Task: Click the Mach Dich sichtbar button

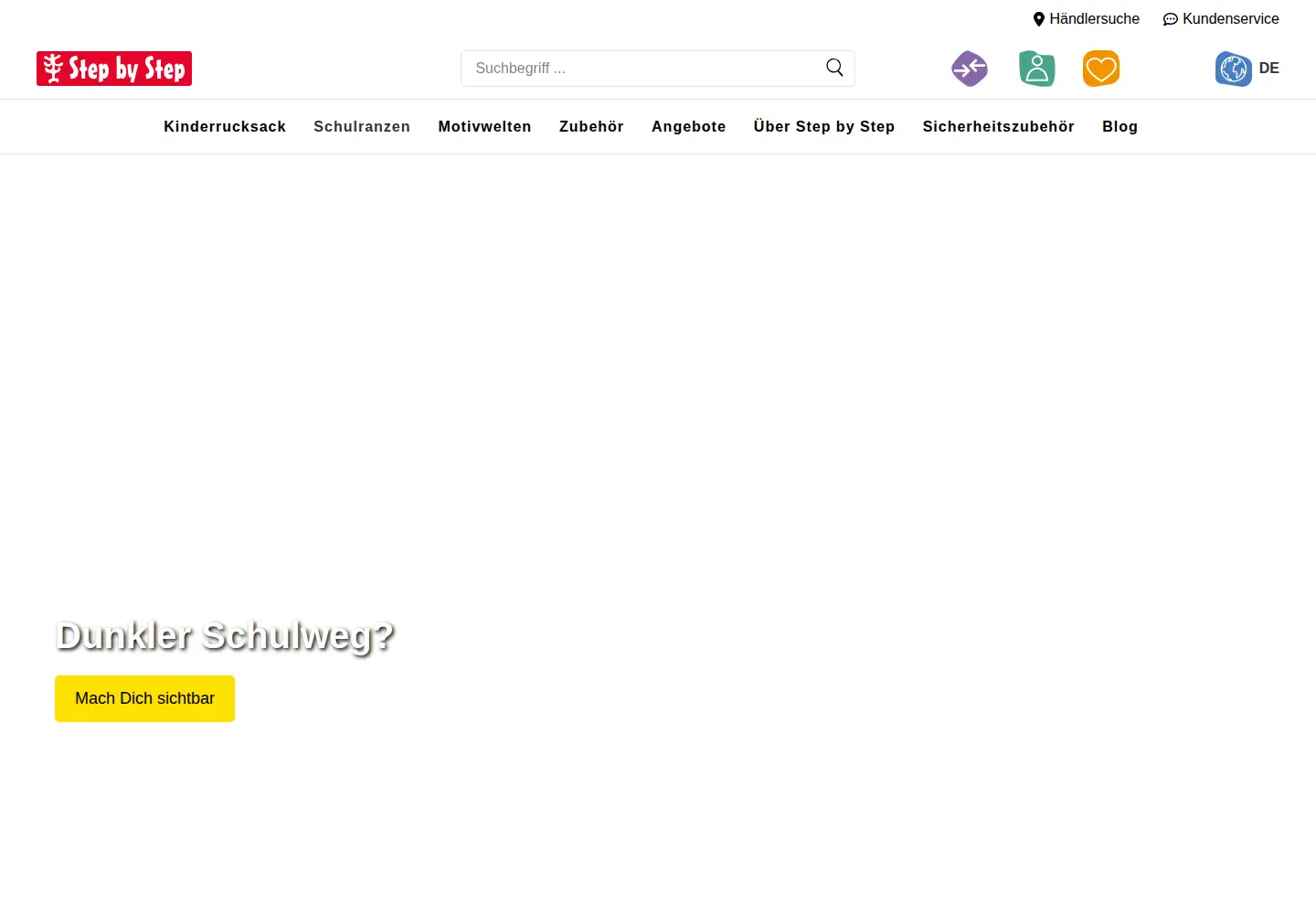Action: pyautogui.click(x=144, y=698)
